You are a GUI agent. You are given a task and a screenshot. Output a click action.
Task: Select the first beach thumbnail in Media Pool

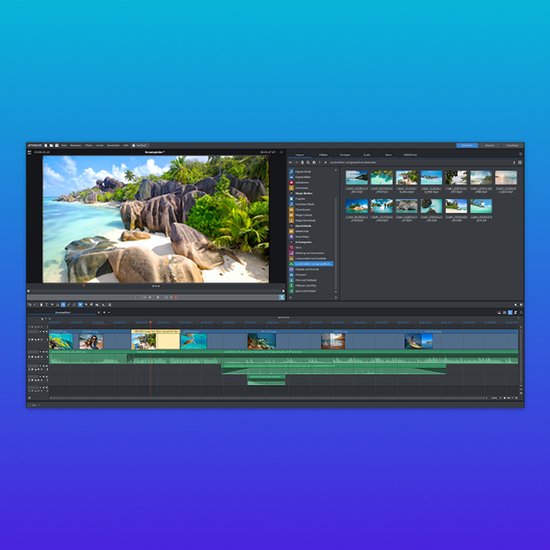pos(357,178)
